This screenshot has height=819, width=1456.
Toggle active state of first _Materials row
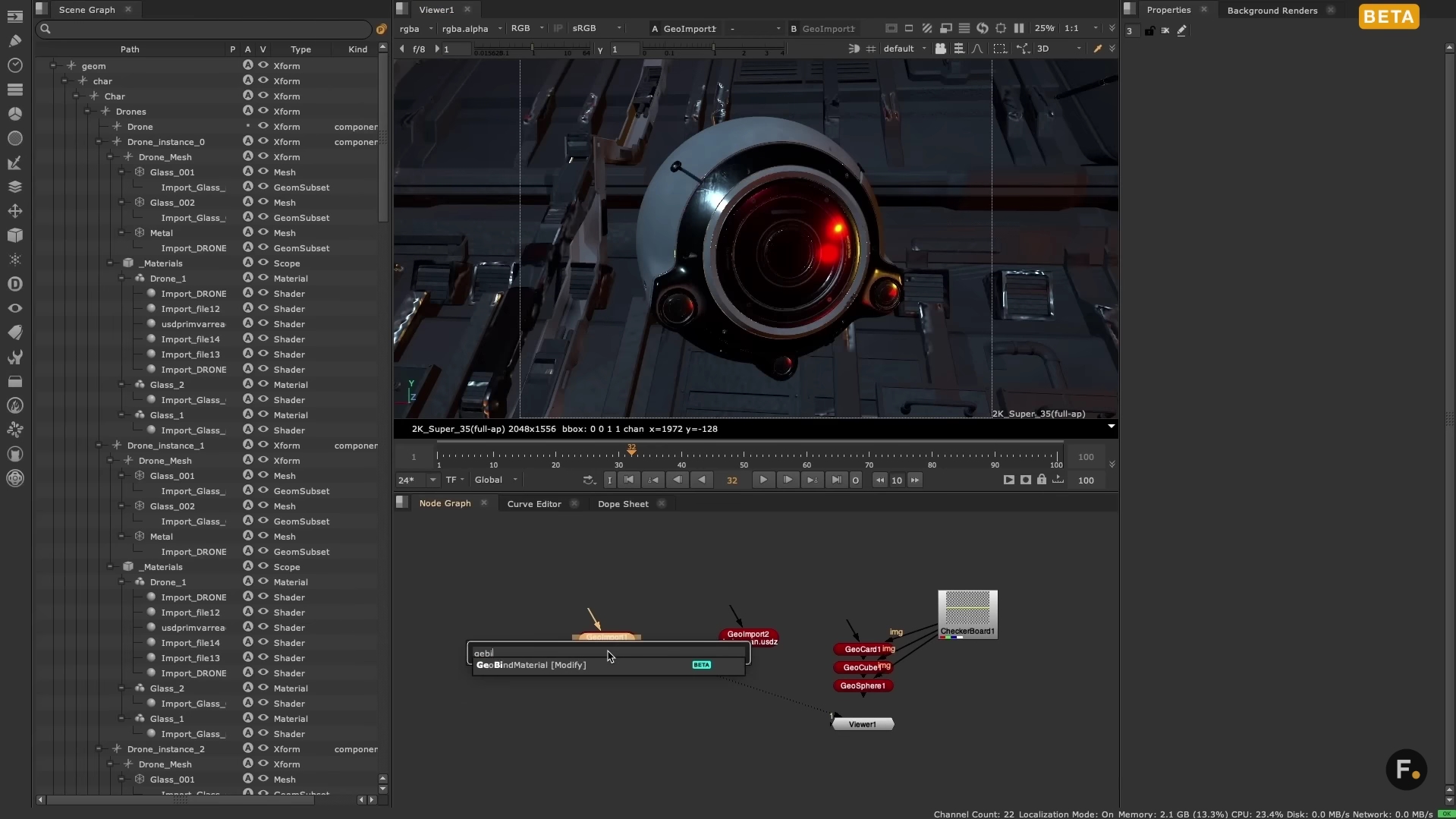pos(248,263)
